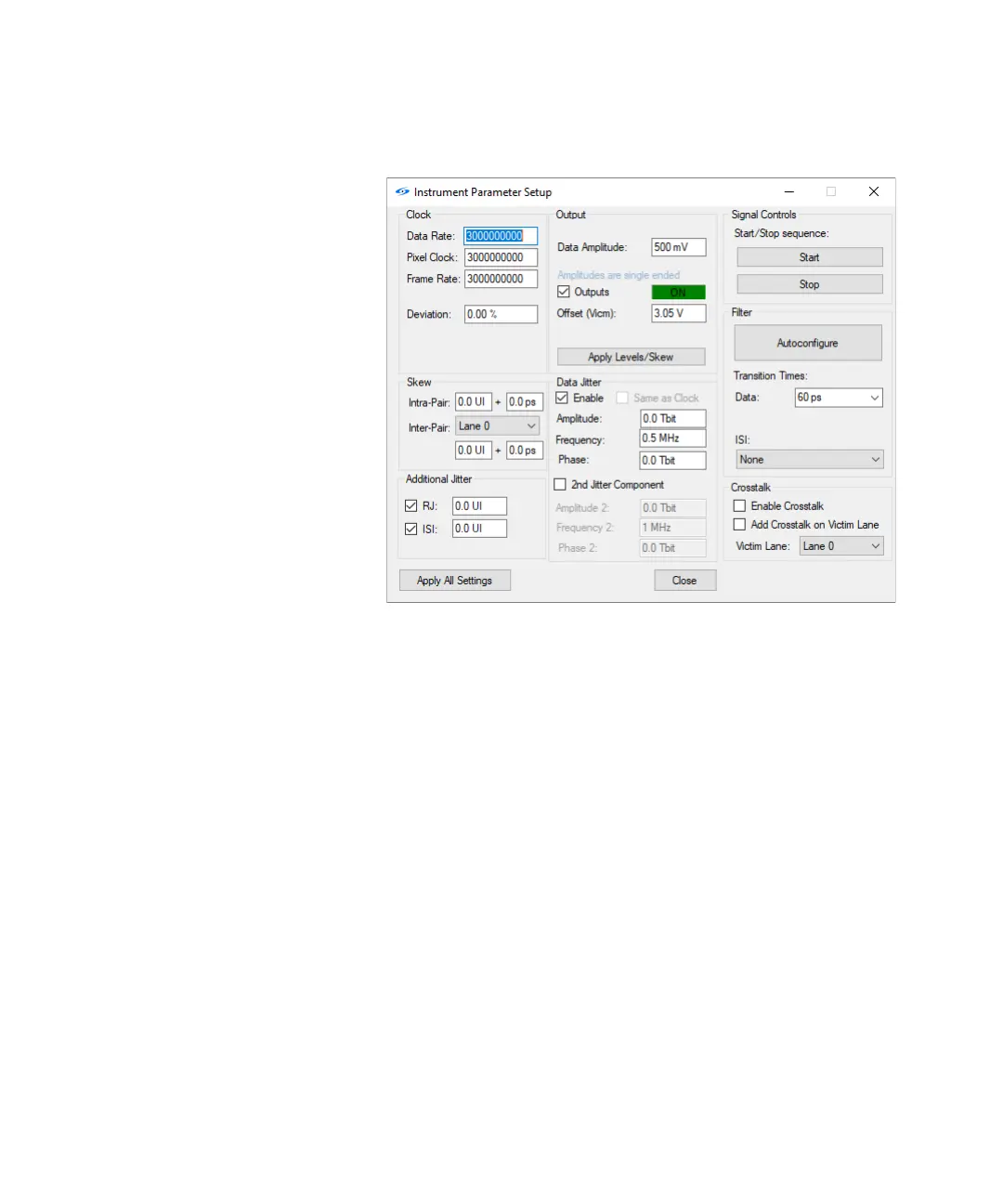This screenshot has height=1204, width=1003.
Task: Enable the 2nd Jitter Component checkbox
Action: 560,485
